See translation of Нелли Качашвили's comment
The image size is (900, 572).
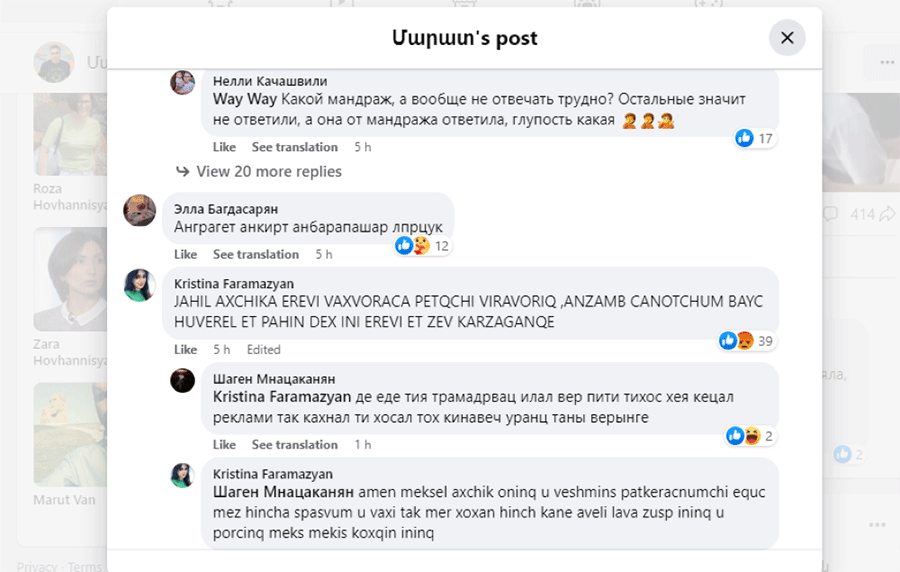294,147
